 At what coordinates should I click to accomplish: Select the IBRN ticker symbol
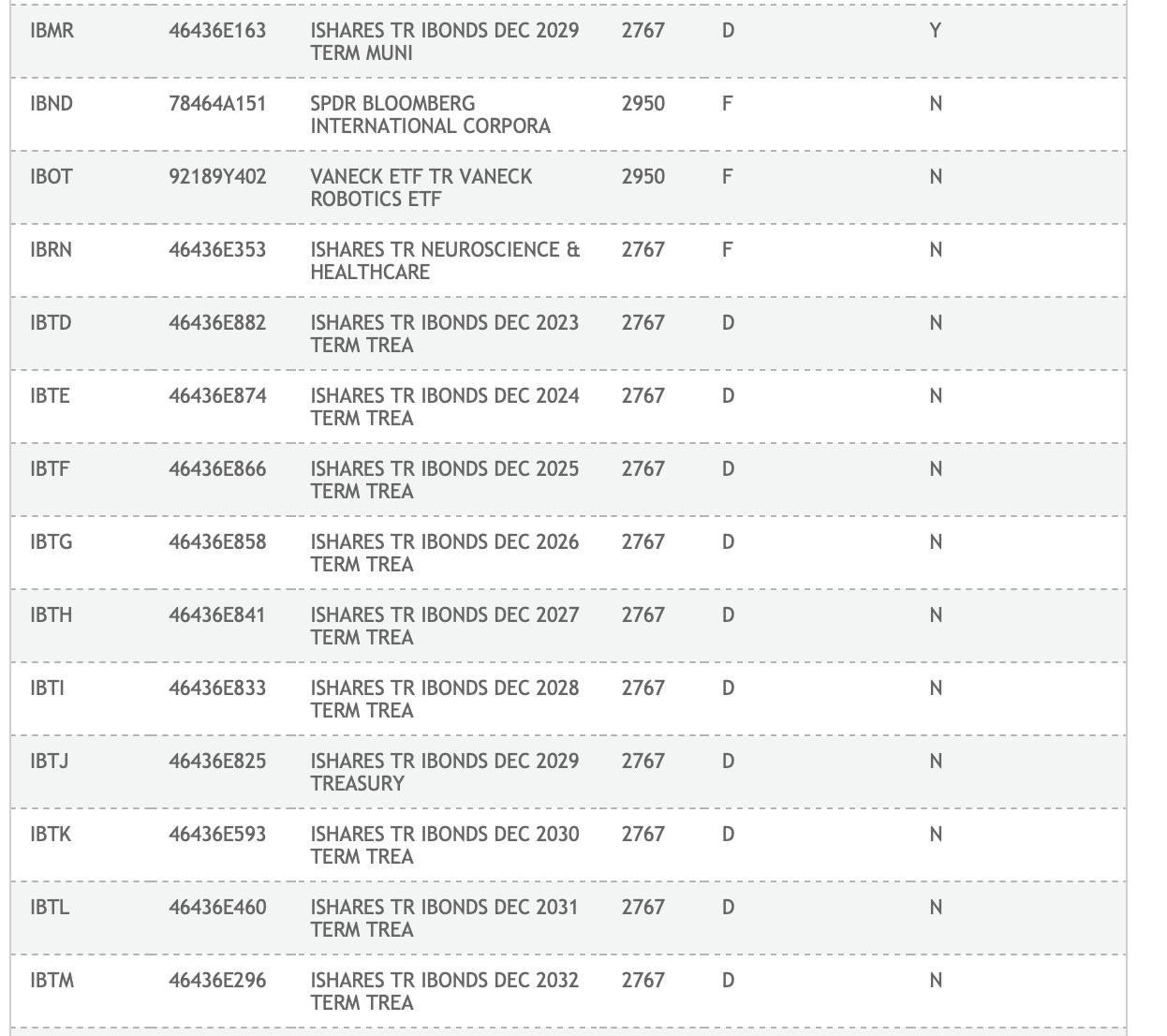point(51,249)
